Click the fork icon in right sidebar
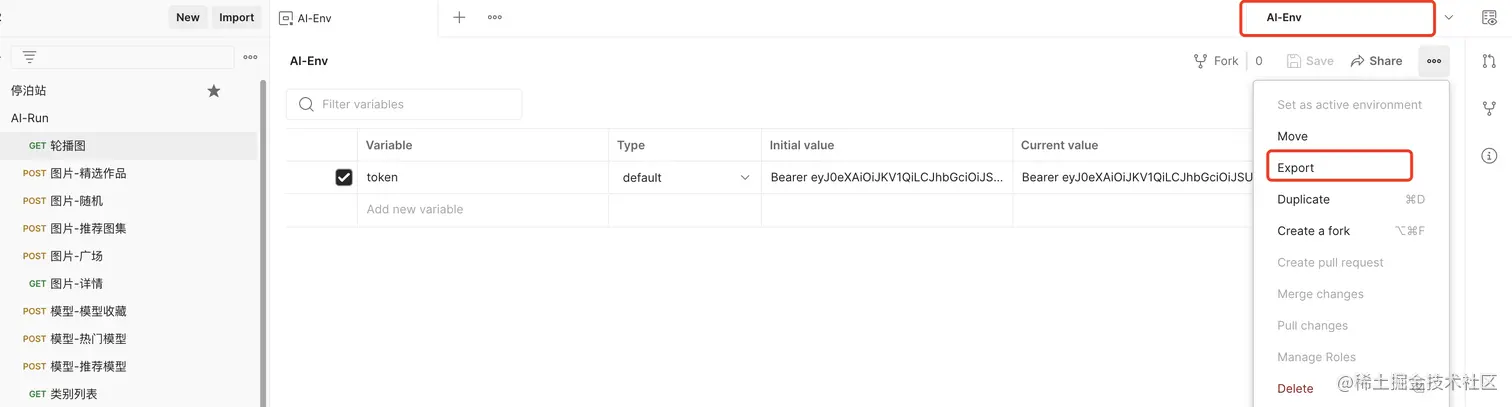The image size is (1512, 407). [x=1489, y=108]
